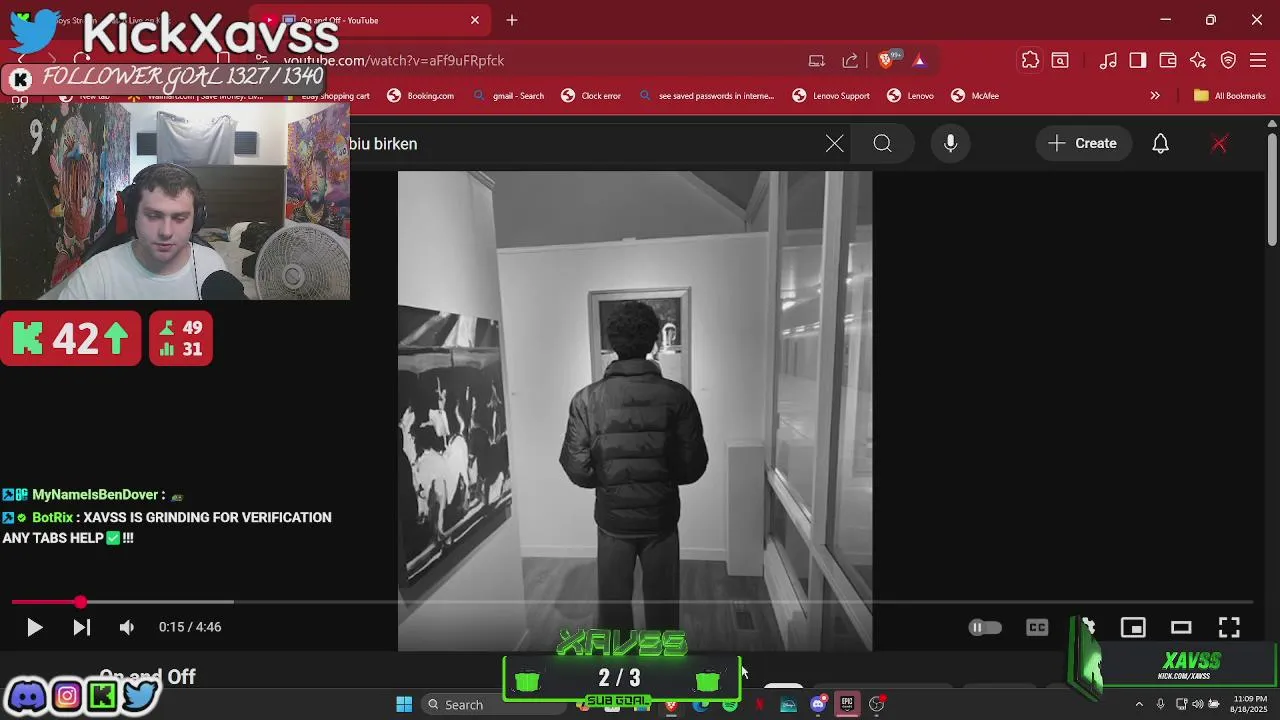Open the 'Ebay shopping cart' bookmark
The image size is (1280, 720).
pos(329,96)
